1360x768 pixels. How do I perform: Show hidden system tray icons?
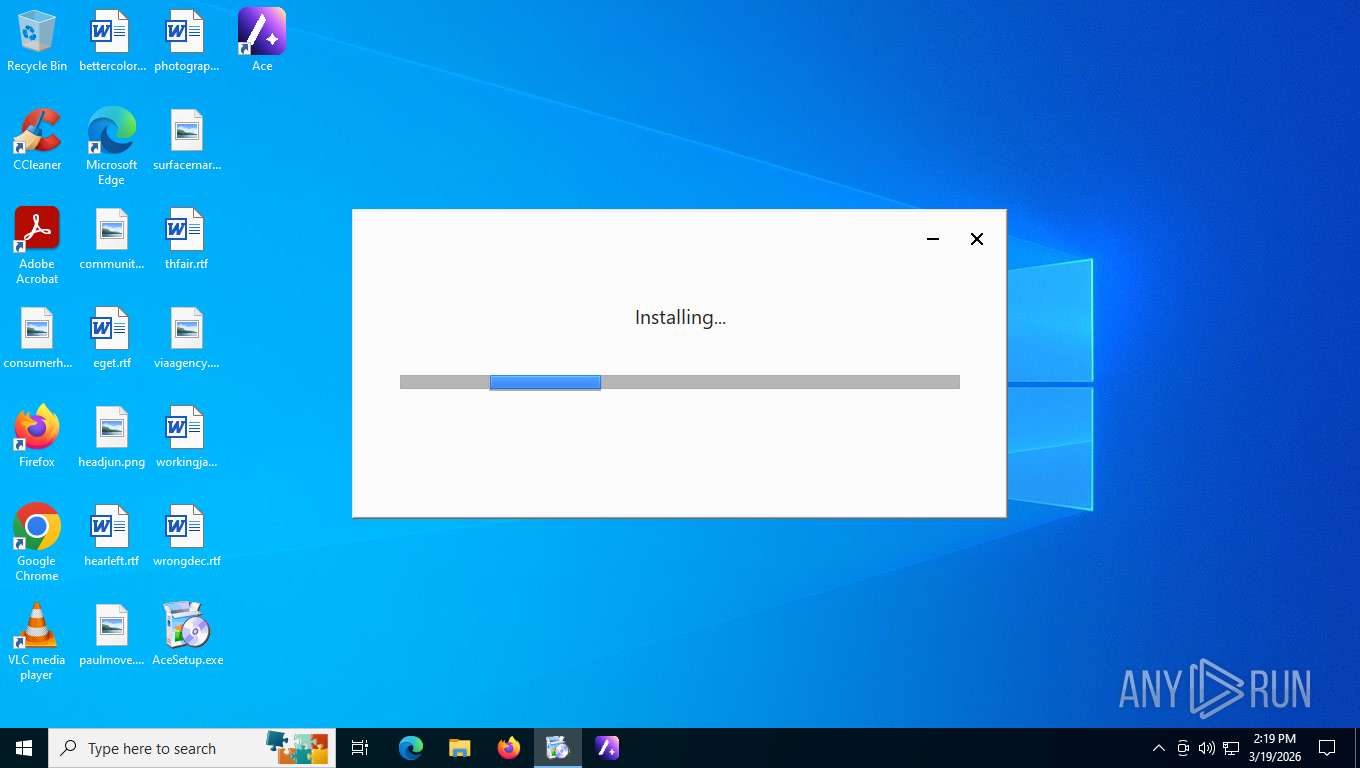tap(1159, 748)
